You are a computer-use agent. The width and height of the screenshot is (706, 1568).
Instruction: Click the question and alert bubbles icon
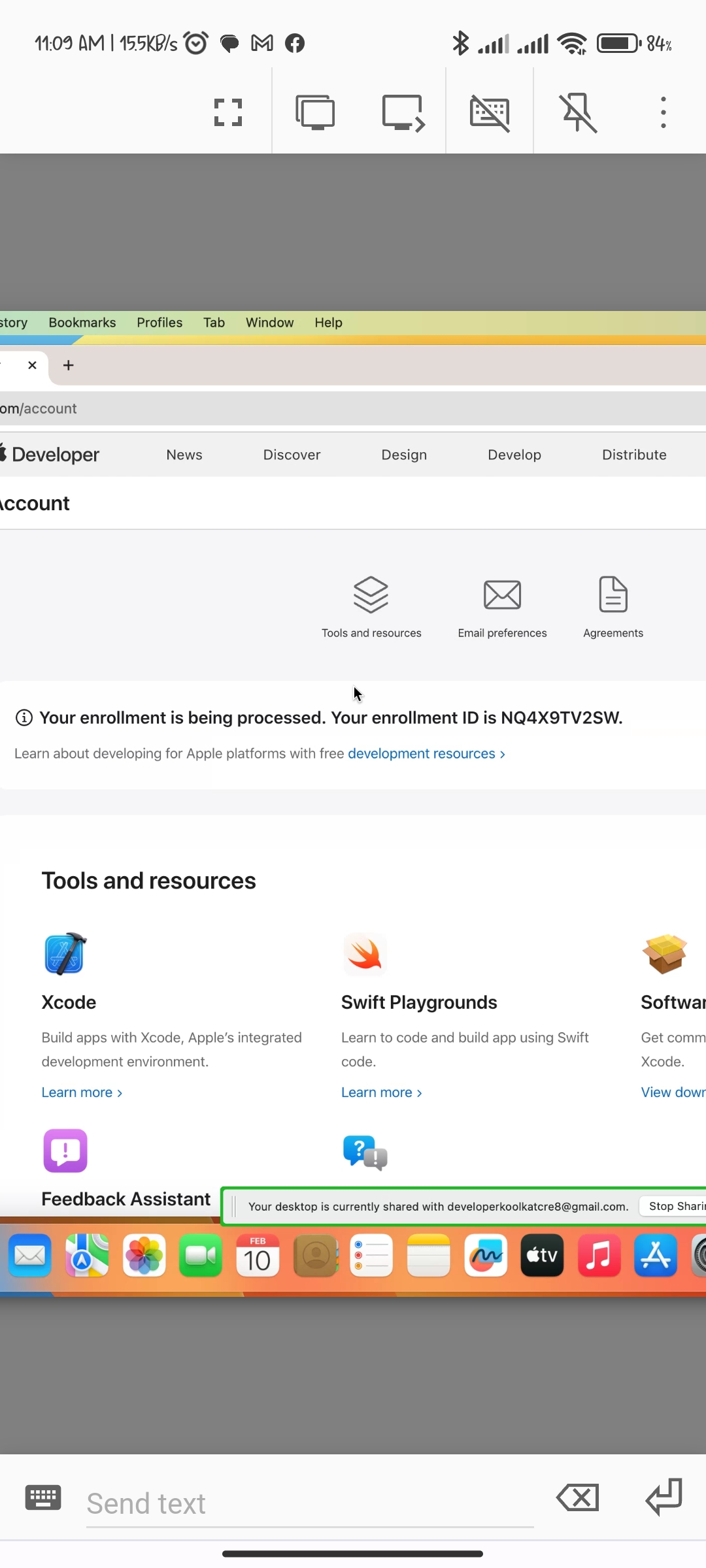tap(365, 1153)
